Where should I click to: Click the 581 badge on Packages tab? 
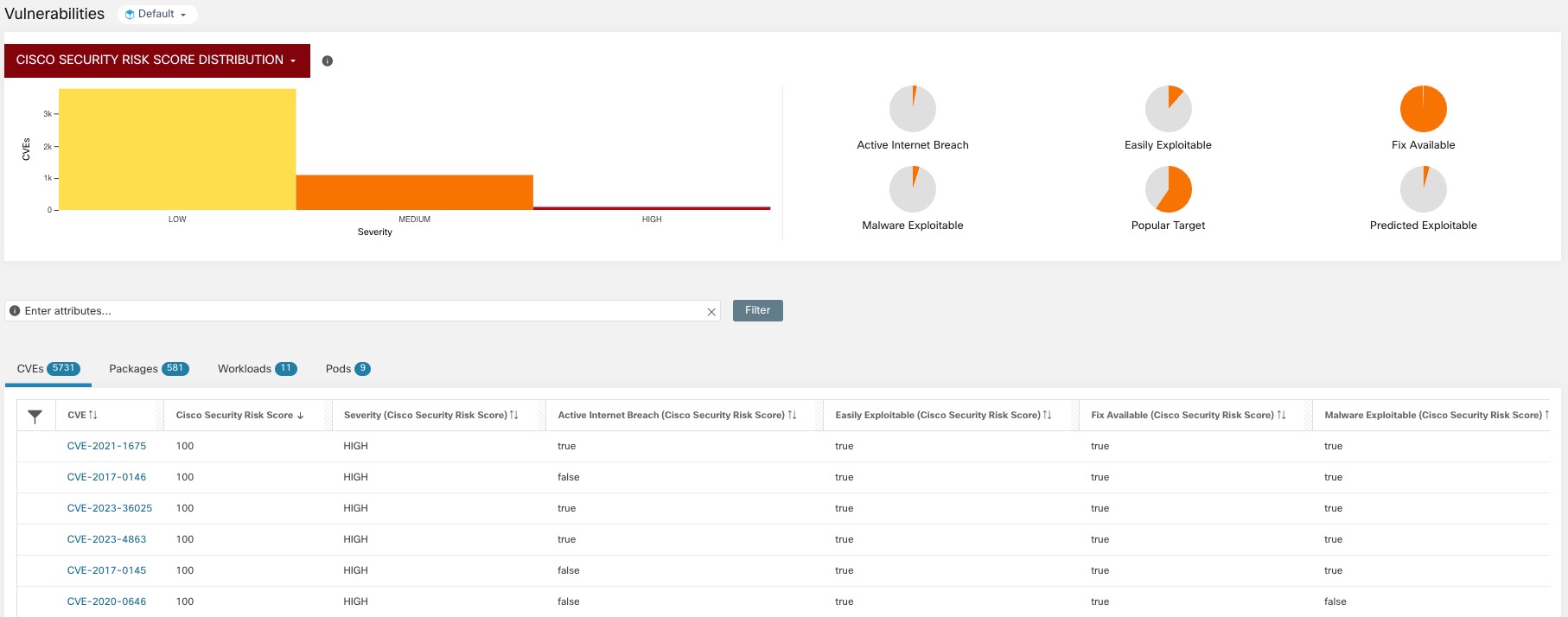175,369
